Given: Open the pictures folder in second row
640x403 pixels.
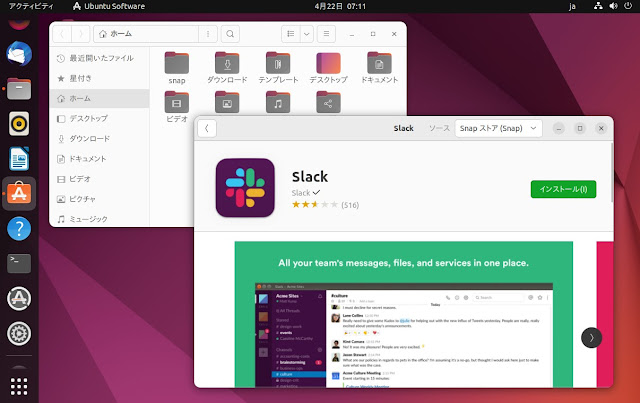Looking at the screenshot, I should pos(227,102).
